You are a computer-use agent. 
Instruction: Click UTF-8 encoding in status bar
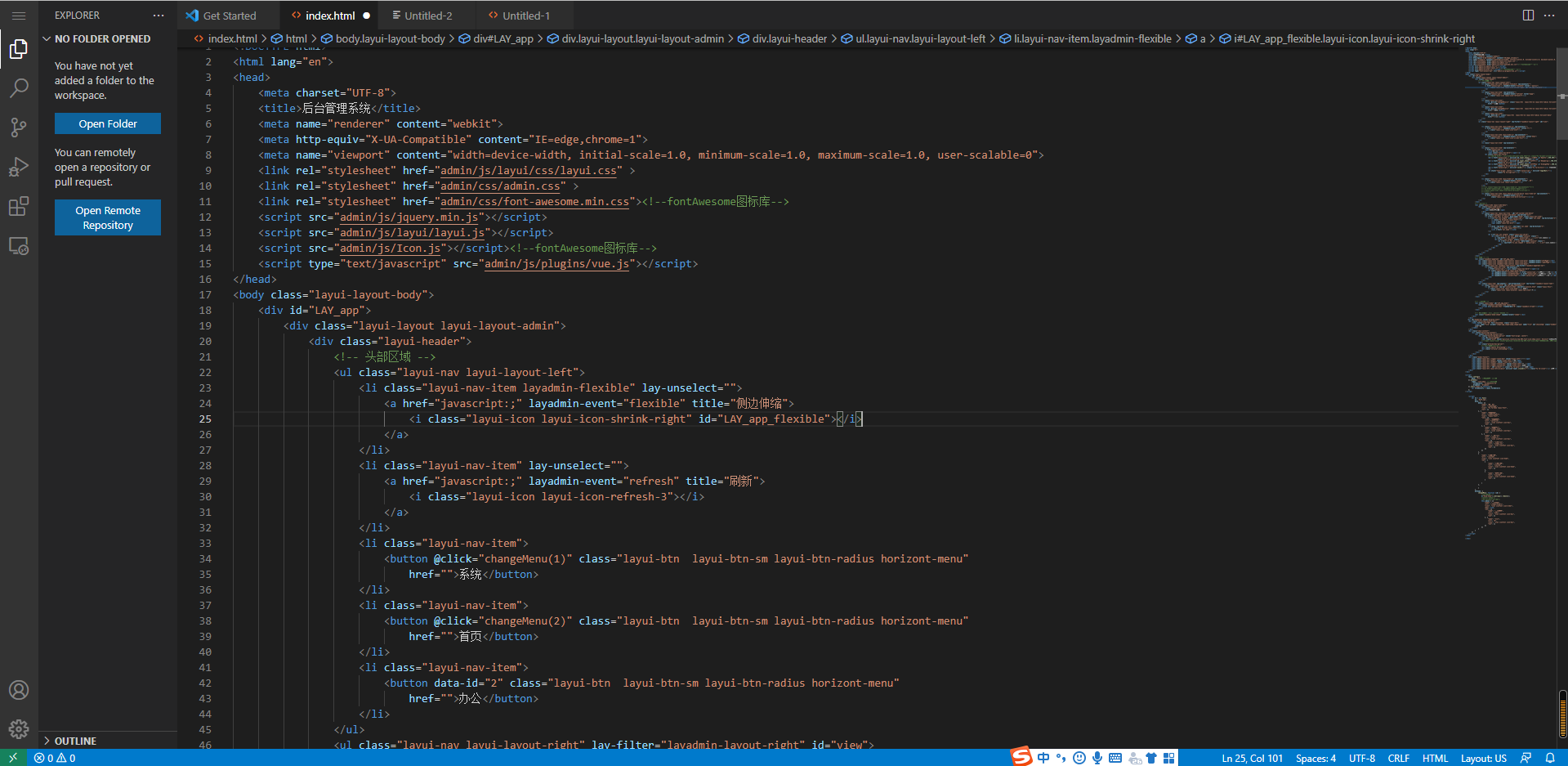[x=1362, y=758]
